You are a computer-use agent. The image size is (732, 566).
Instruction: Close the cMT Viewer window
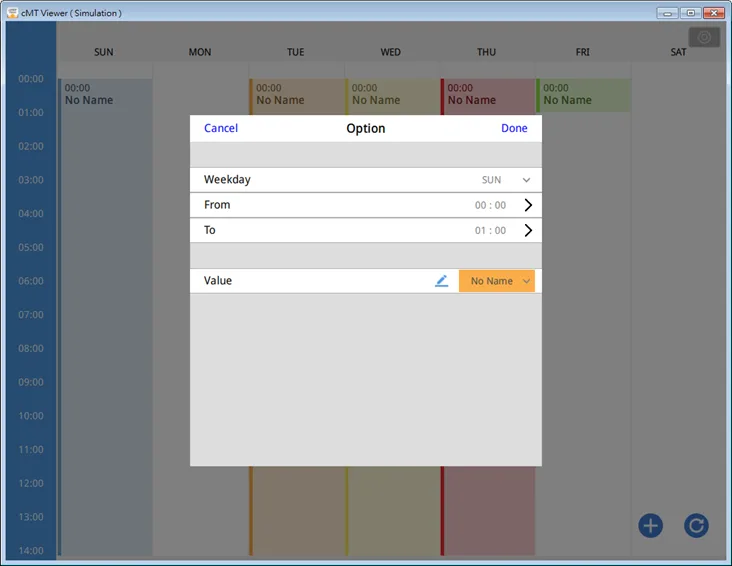[714, 13]
